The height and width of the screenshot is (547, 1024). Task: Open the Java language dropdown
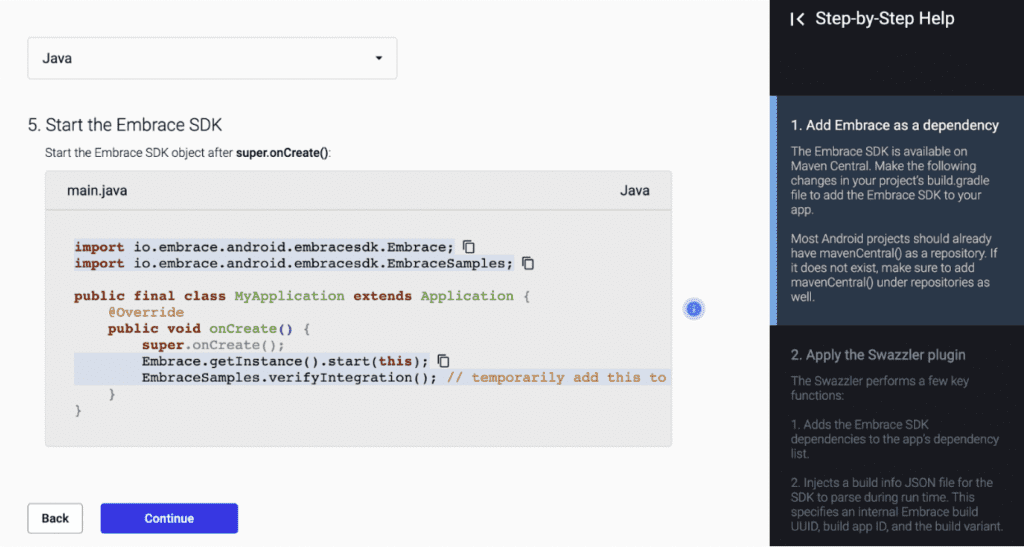click(x=211, y=58)
